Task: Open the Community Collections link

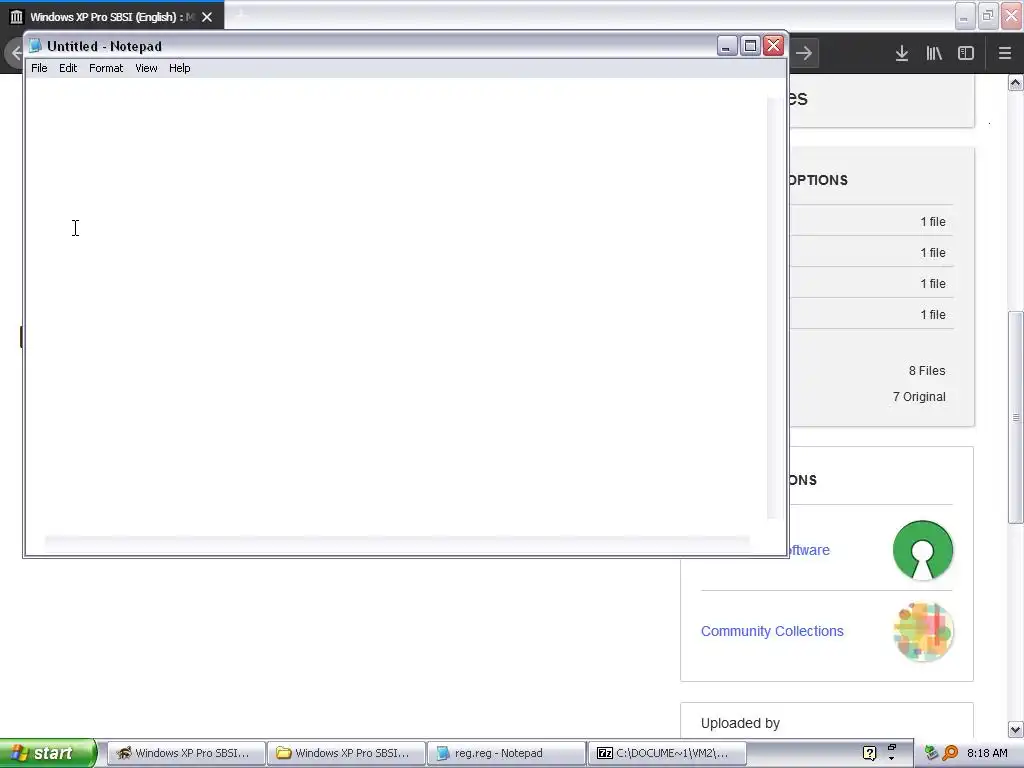Action: [772, 631]
